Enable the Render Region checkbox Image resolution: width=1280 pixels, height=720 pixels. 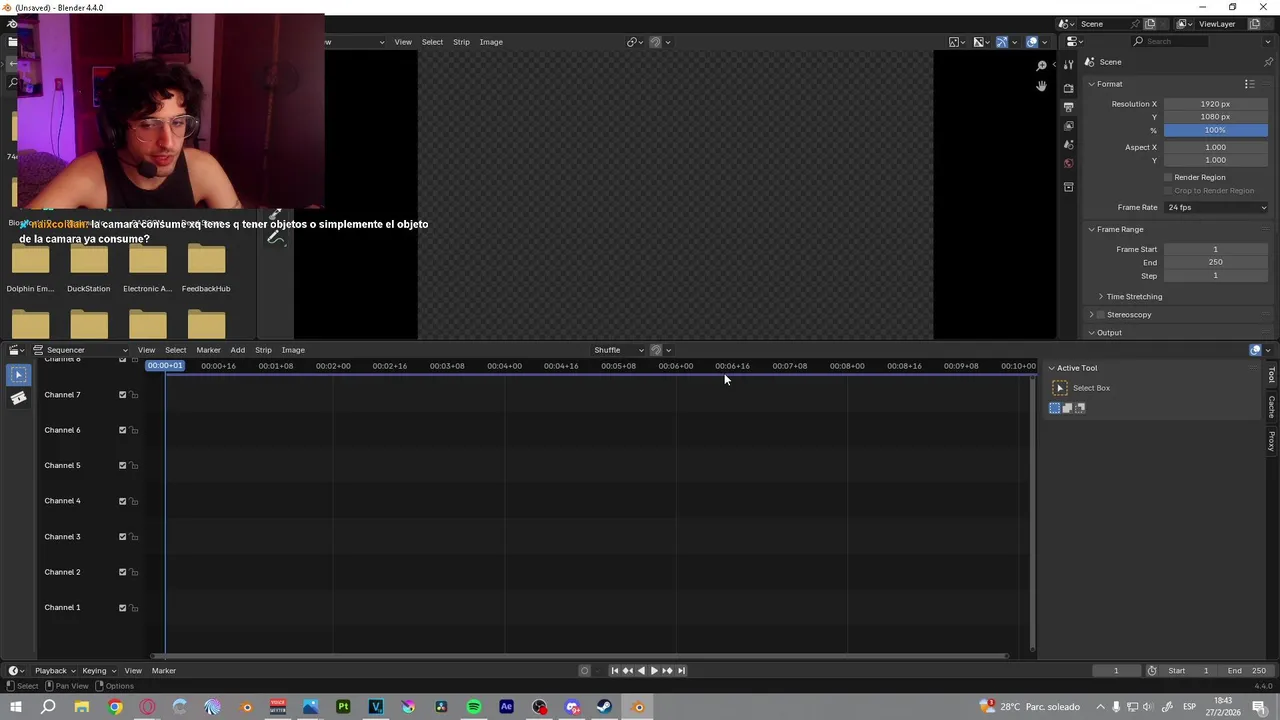pos(1167,177)
